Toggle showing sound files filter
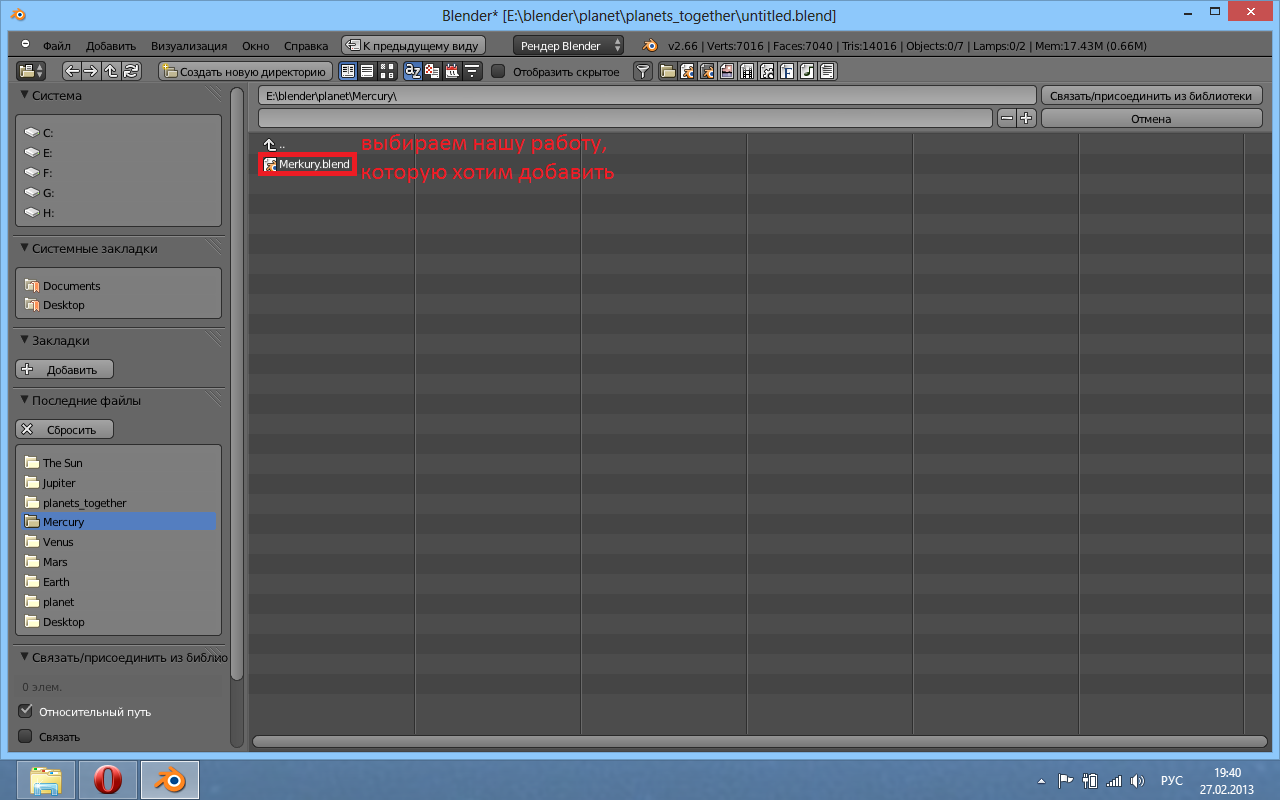The width and height of the screenshot is (1280, 800). click(807, 71)
